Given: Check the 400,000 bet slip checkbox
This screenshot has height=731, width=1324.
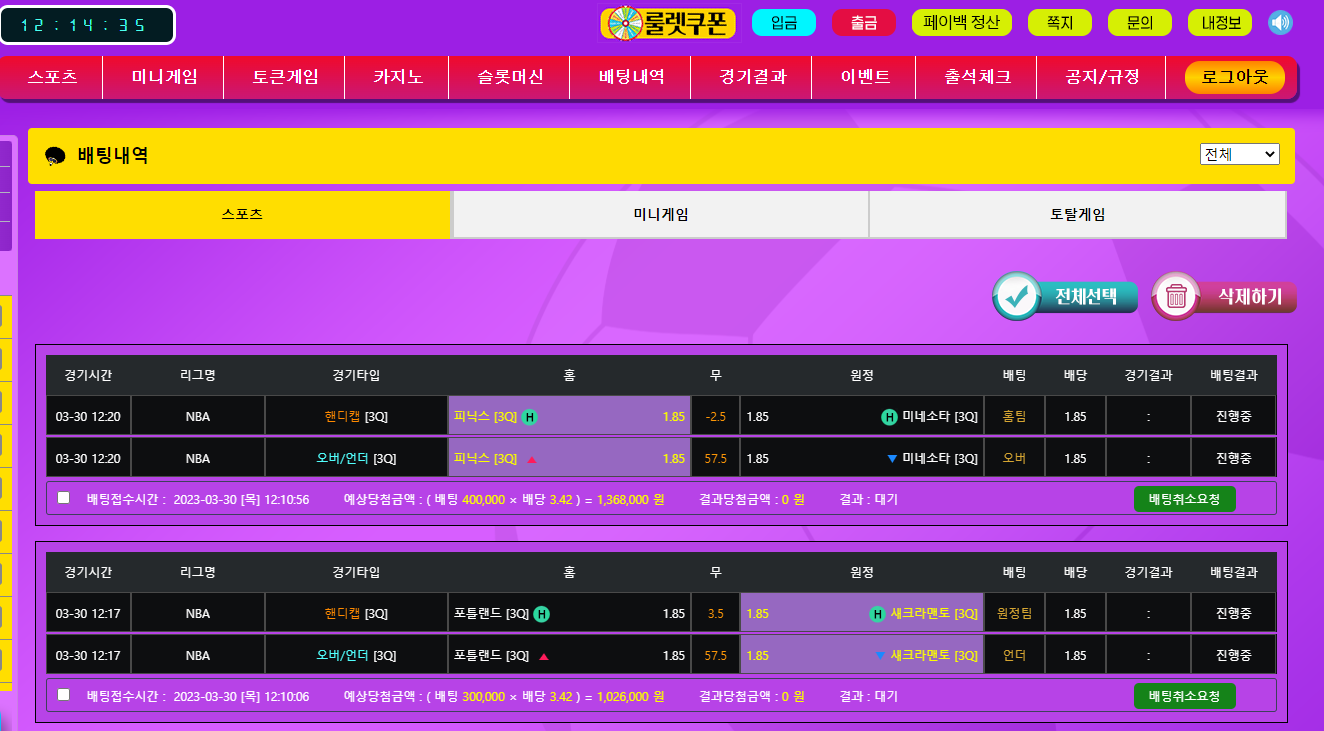Looking at the screenshot, I should (x=64, y=498).
